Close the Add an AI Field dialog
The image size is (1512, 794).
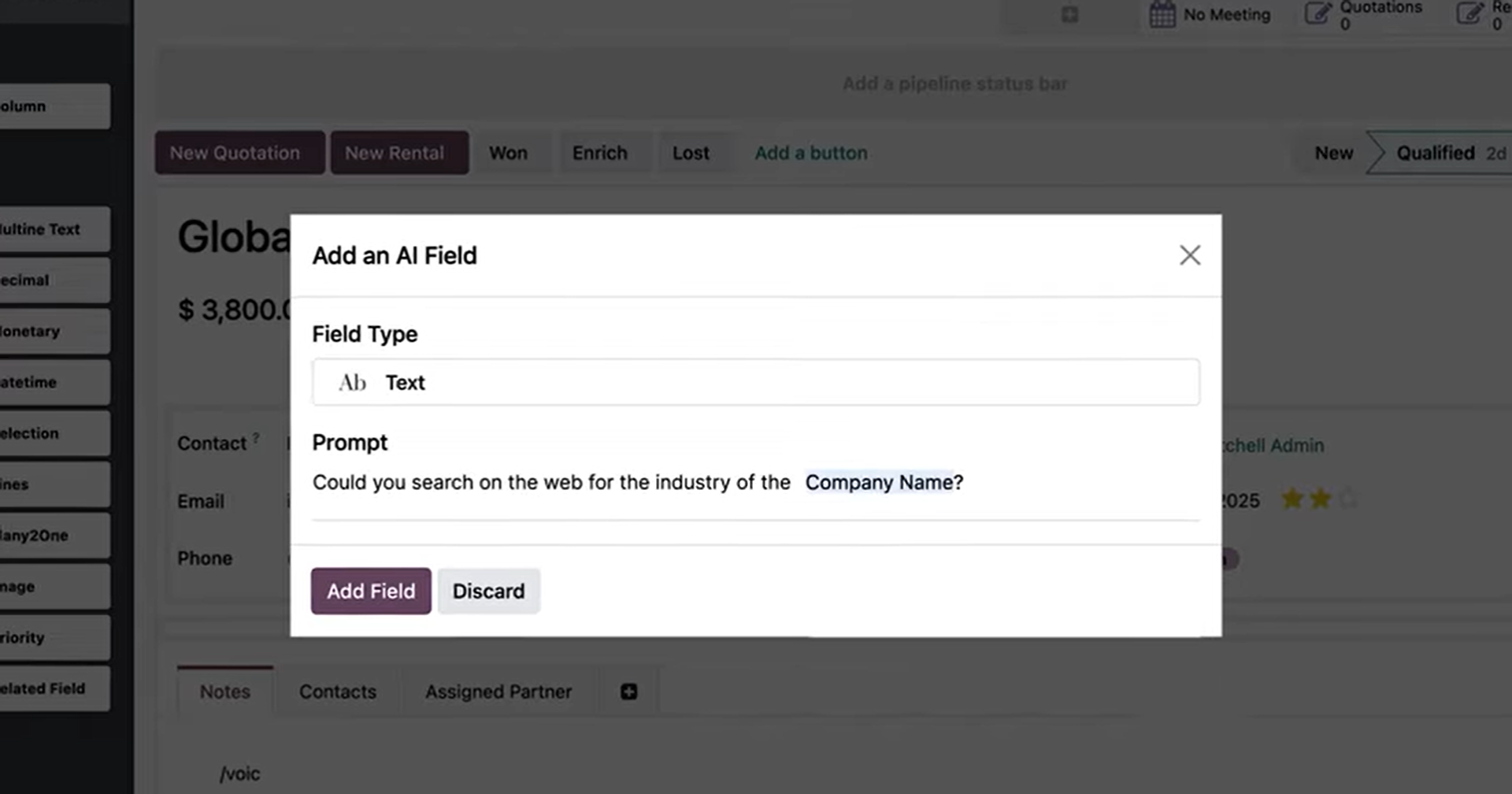coord(1189,255)
